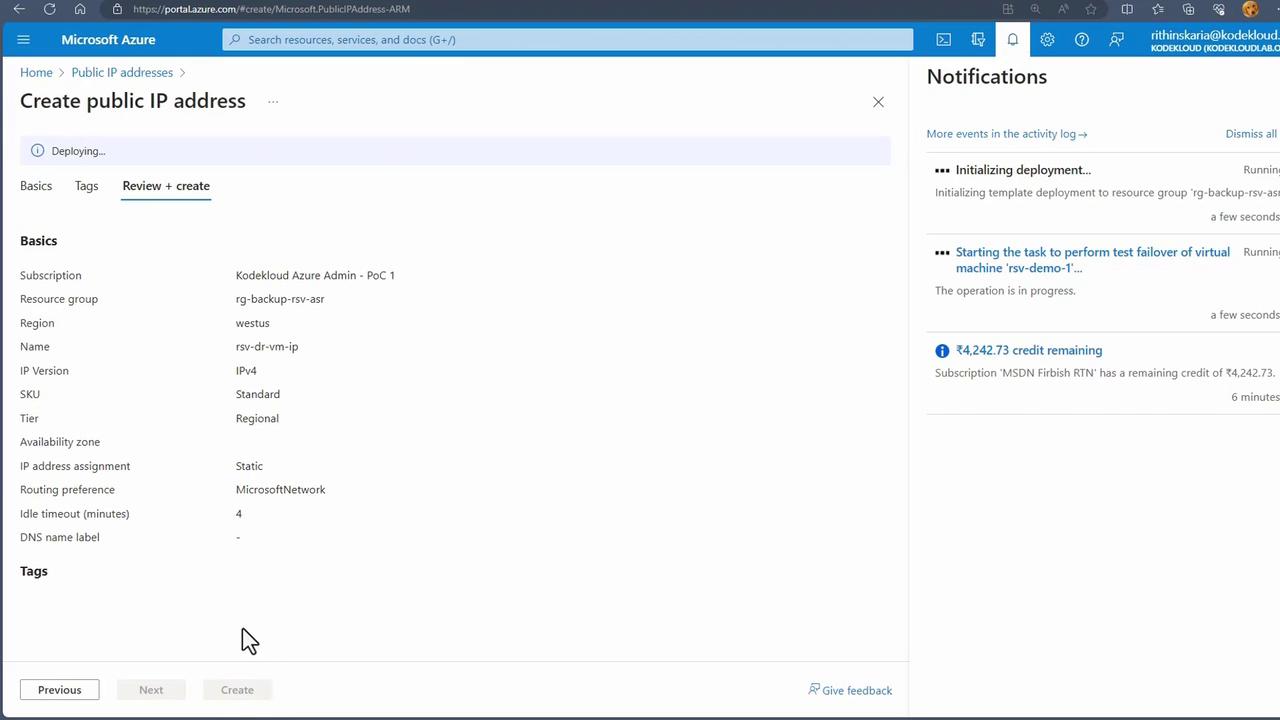This screenshot has height=720, width=1280.
Task: Open the Help question mark menu
Action: 1082,40
